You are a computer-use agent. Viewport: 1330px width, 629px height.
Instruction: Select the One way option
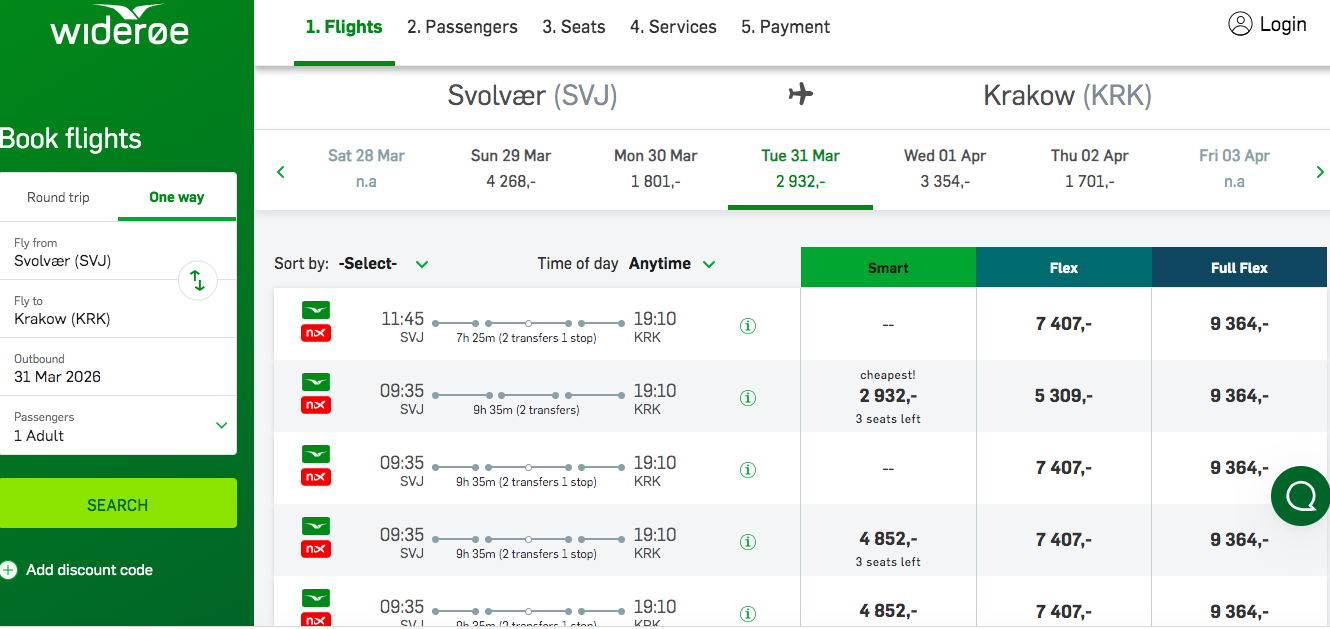point(177,197)
